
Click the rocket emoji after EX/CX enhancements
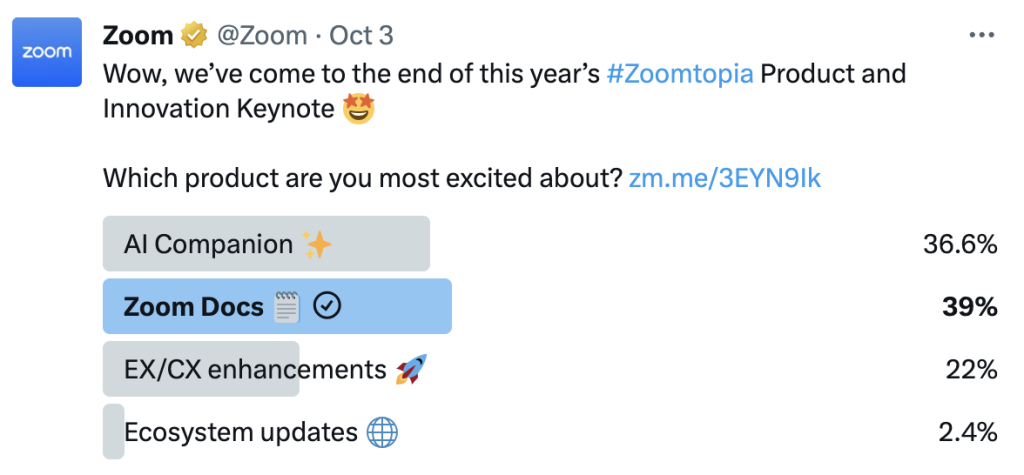[411, 370]
